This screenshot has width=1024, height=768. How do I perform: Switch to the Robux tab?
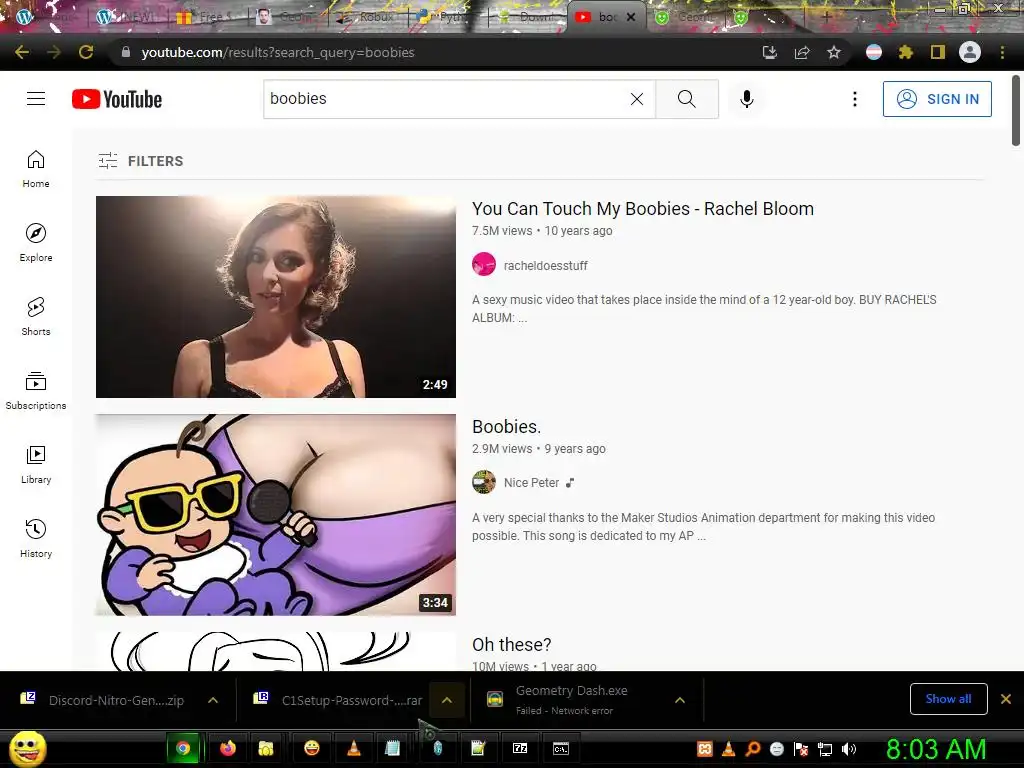pos(368,17)
